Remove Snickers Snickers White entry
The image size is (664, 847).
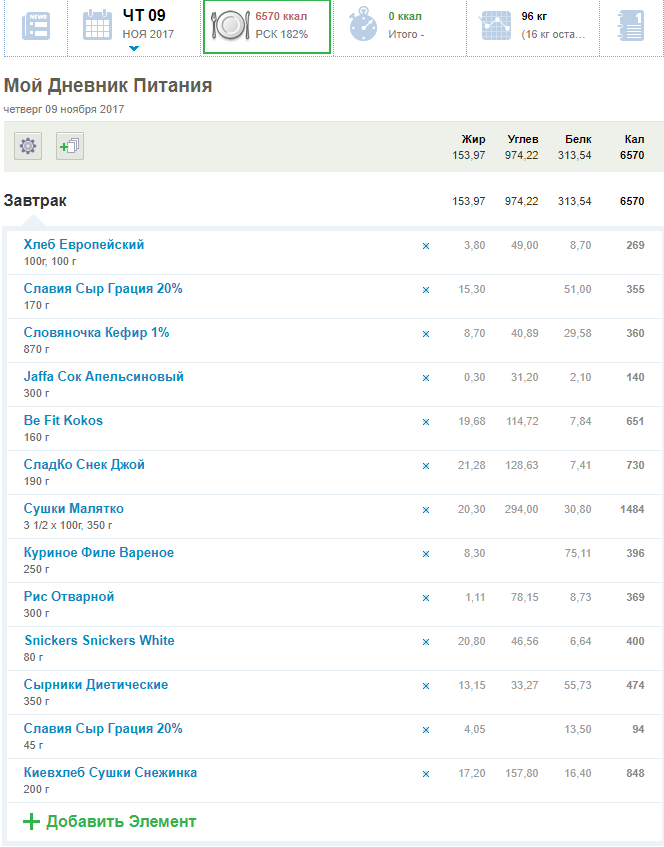click(426, 641)
